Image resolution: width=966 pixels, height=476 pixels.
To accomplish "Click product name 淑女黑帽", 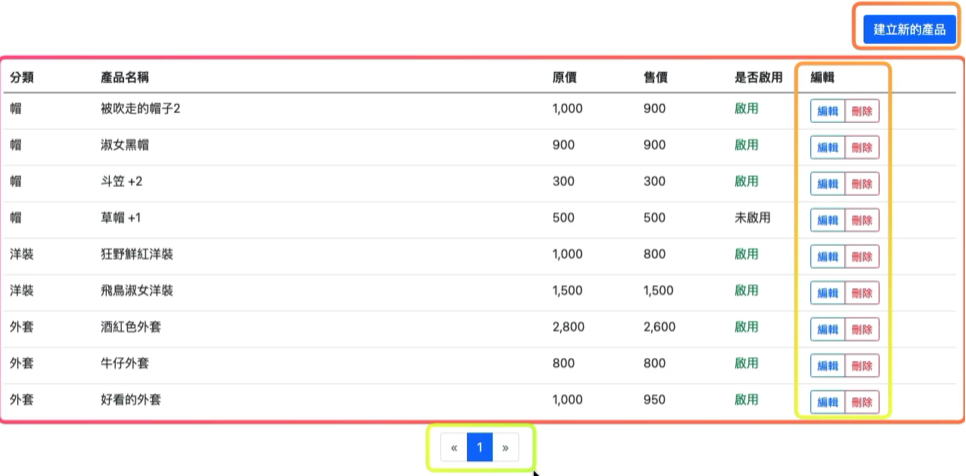I will tap(124, 145).
